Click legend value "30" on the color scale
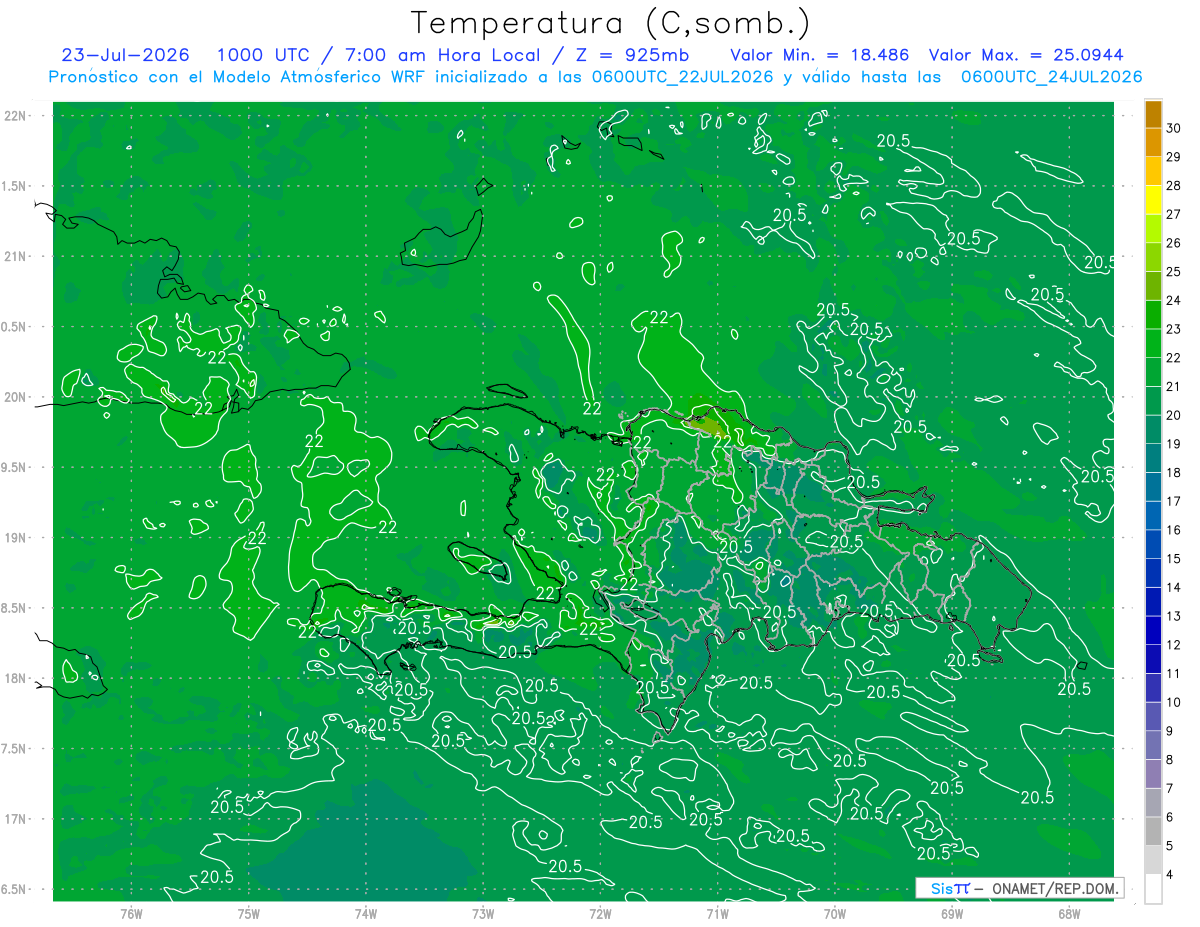Screen dimensions: 1200x927 pyautogui.click(x=1174, y=129)
